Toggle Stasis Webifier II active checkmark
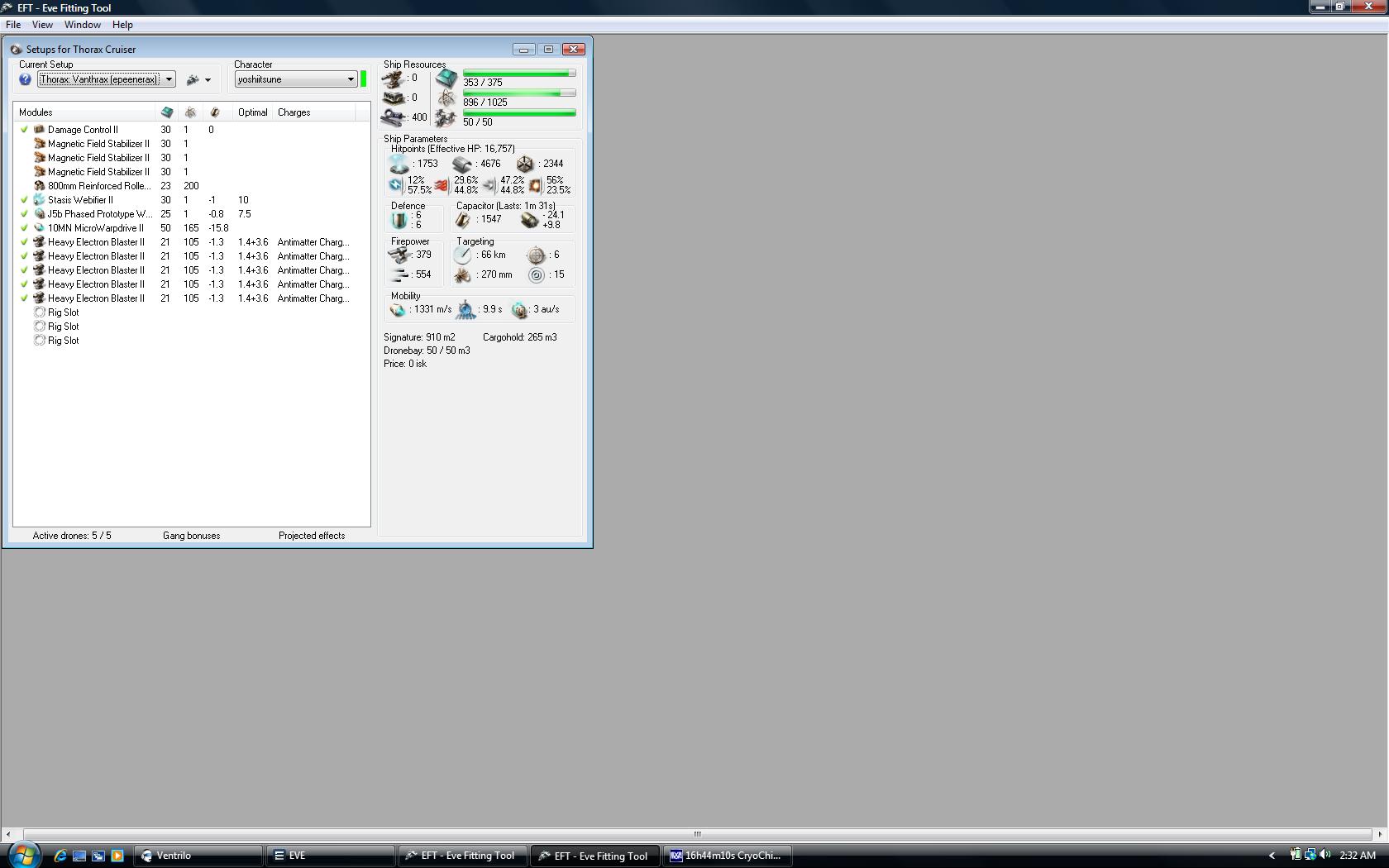The image size is (1389, 868). tap(25, 200)
